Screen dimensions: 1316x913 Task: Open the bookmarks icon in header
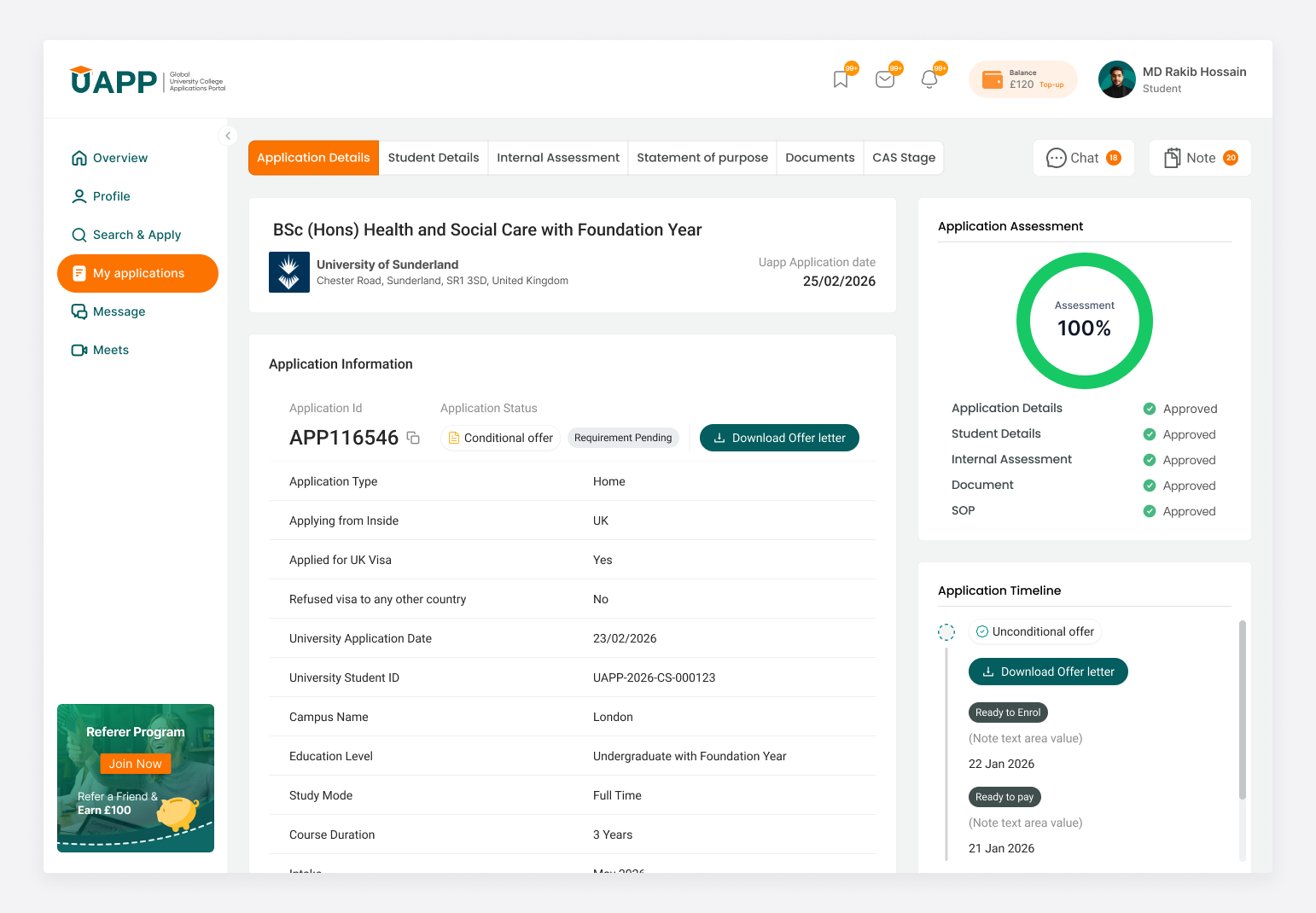point(841,79)
